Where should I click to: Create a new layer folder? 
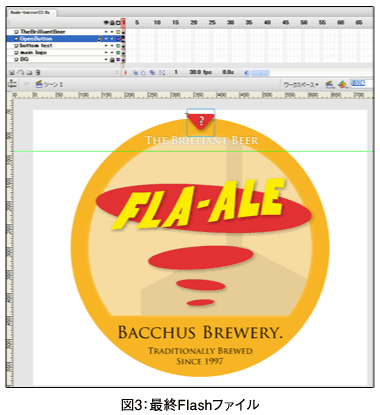click(x=29, y=72)
